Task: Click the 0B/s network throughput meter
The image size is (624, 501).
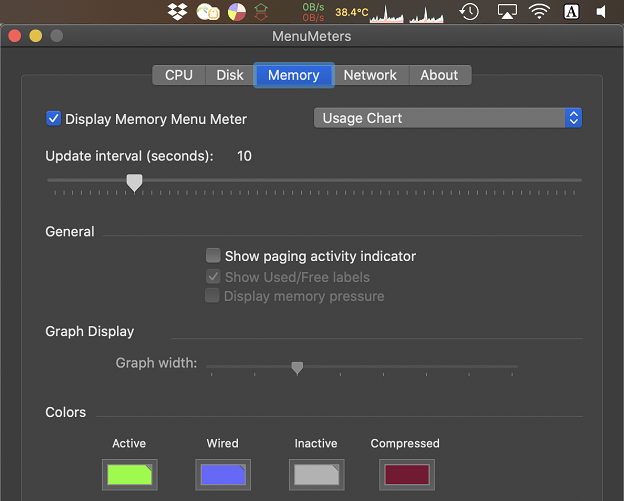Action: 313,12
